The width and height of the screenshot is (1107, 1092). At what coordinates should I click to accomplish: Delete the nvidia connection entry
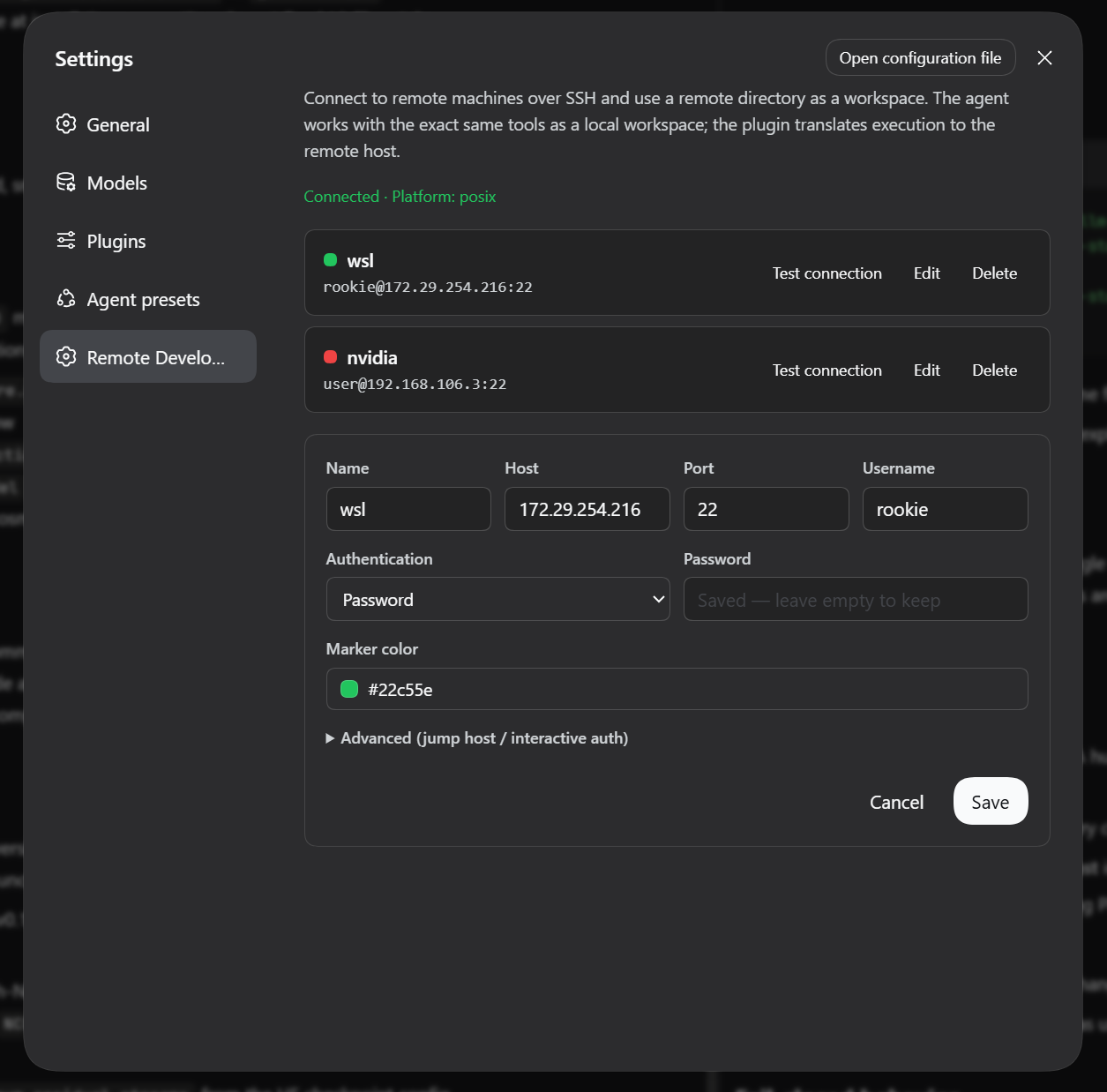[x=994, y=370]
